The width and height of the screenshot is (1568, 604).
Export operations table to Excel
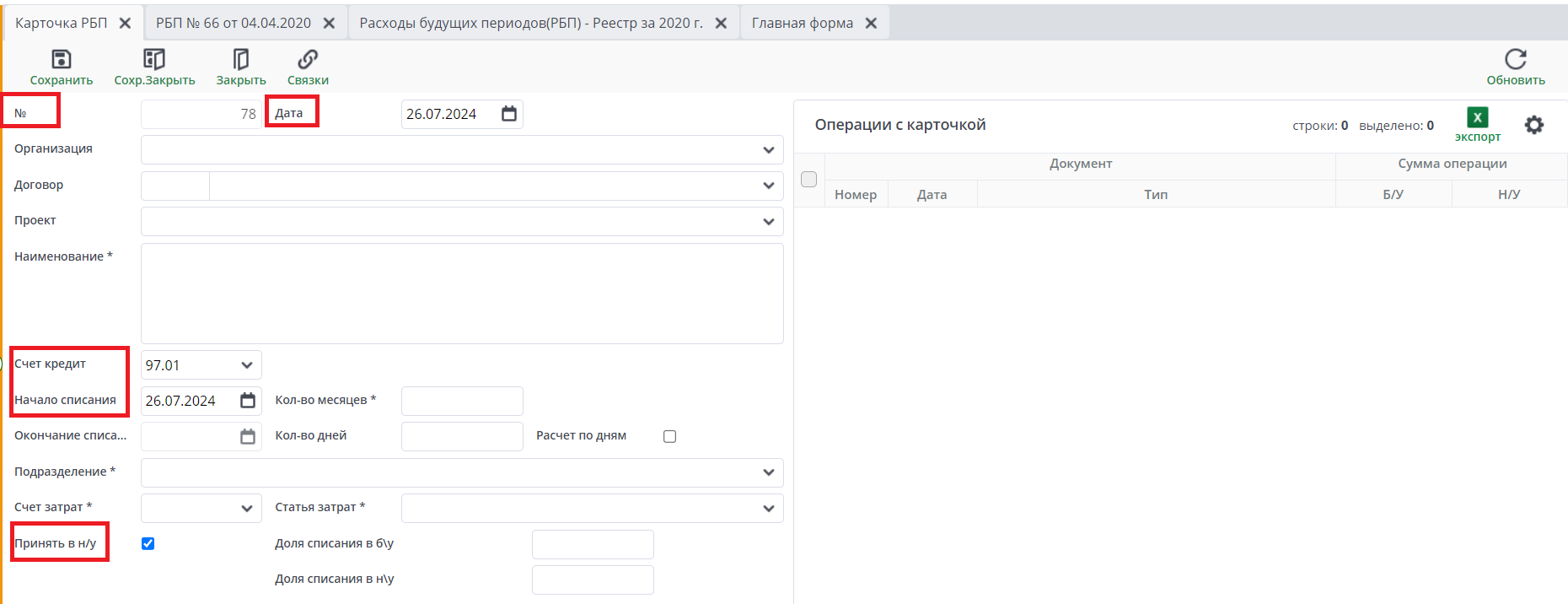coord(1477,118)
